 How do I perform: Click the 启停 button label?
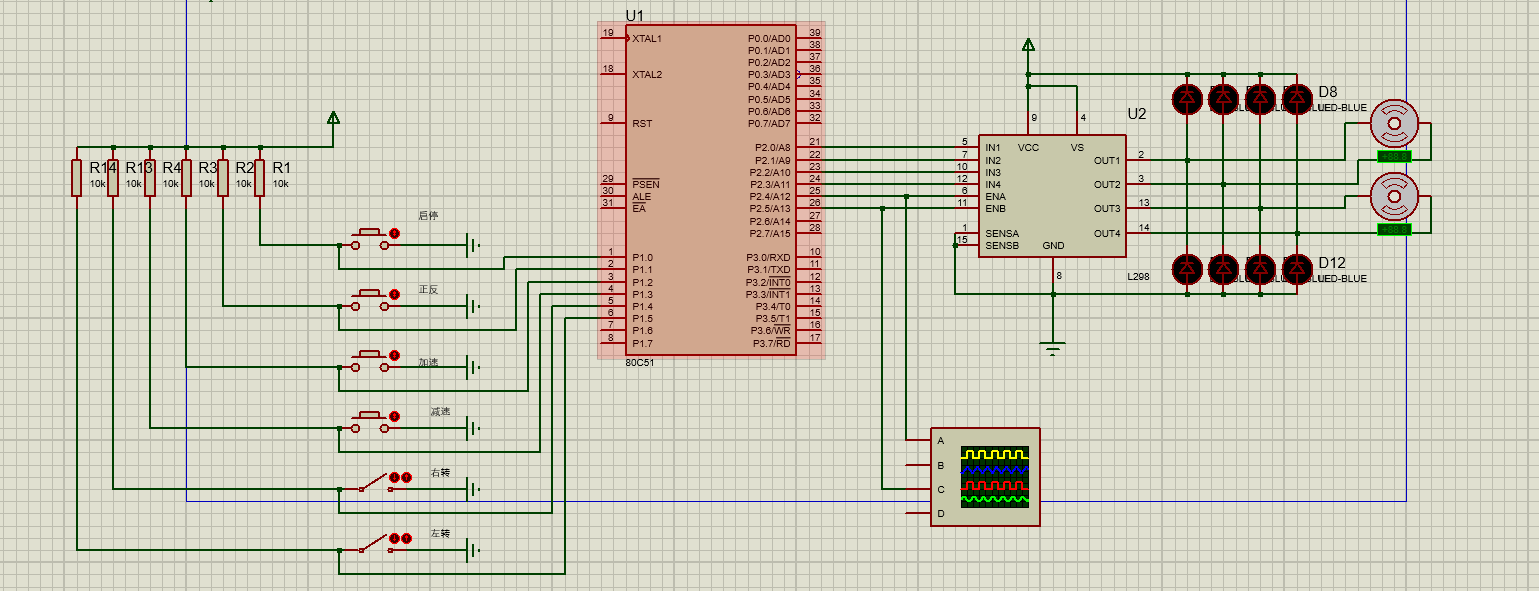428,216
